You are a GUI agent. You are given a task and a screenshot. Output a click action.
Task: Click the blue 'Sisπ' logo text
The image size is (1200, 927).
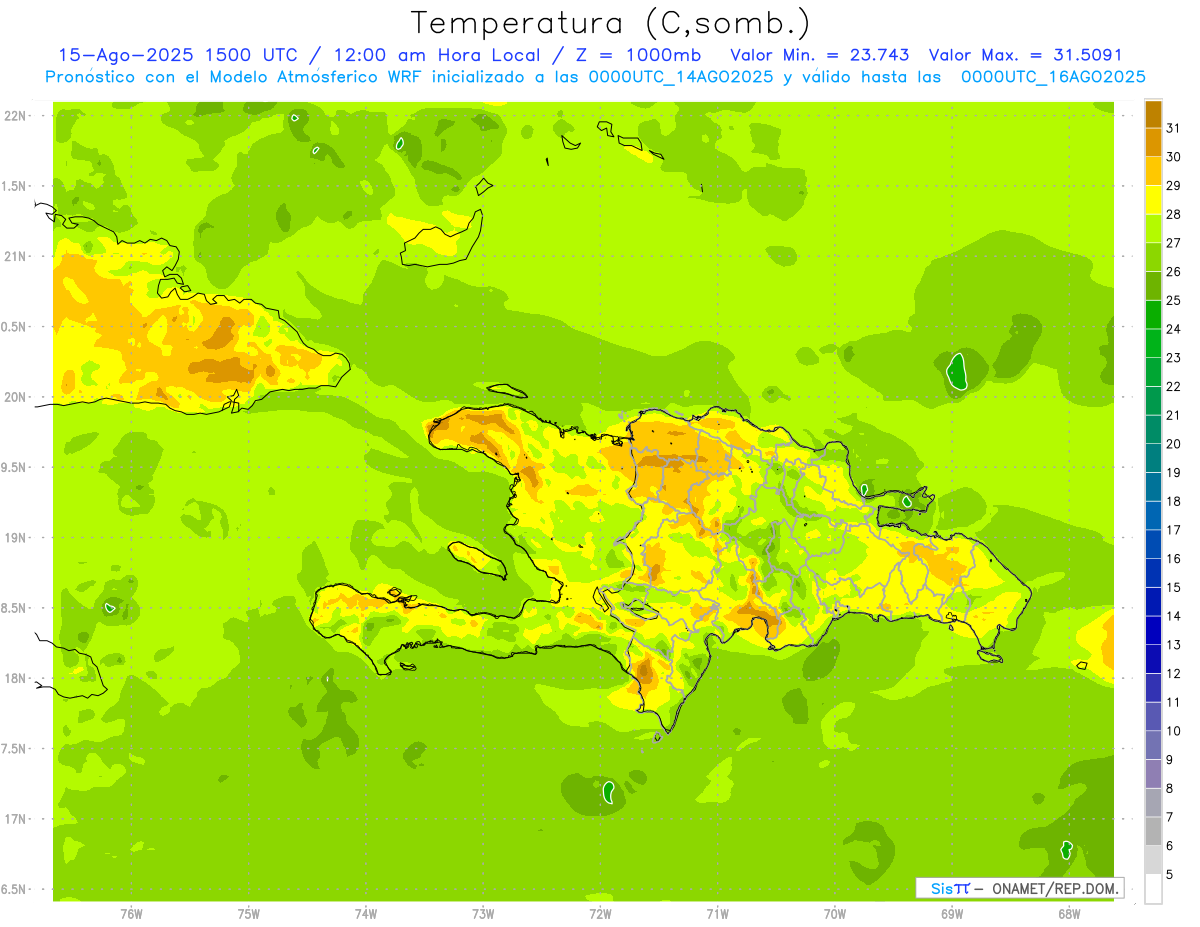coord(950,888)
